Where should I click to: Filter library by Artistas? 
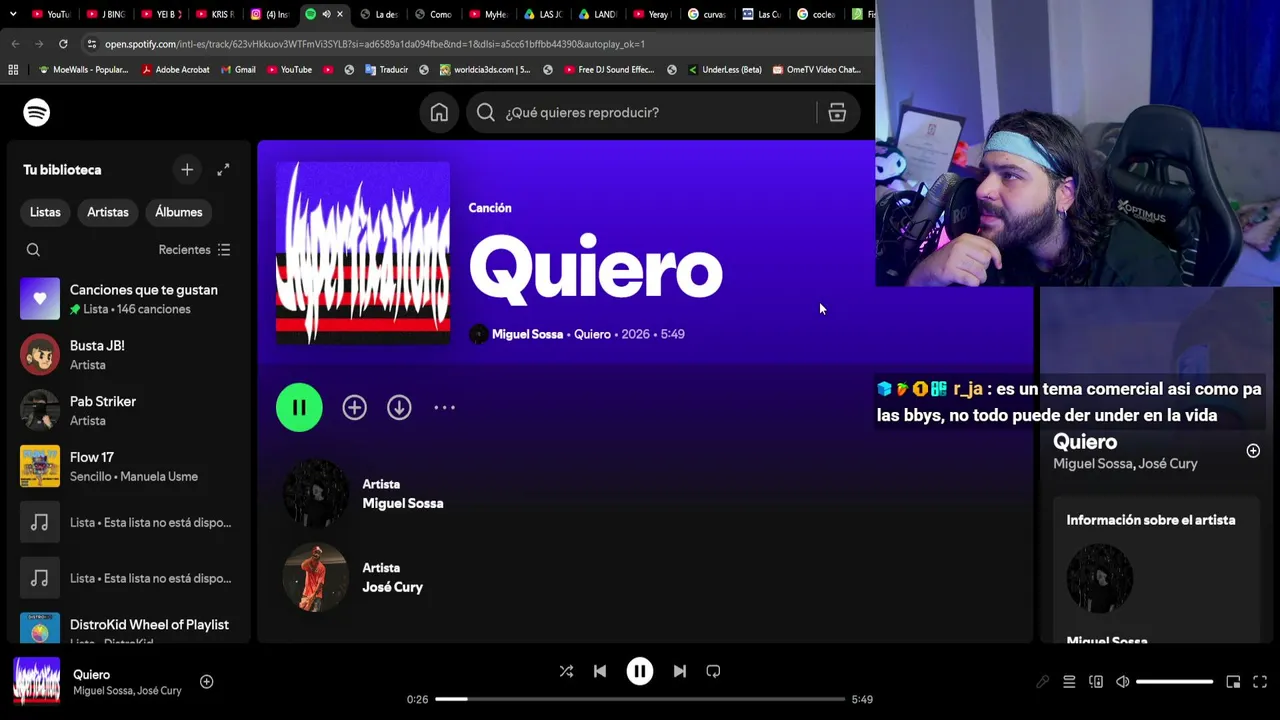[x=108, y=212]
